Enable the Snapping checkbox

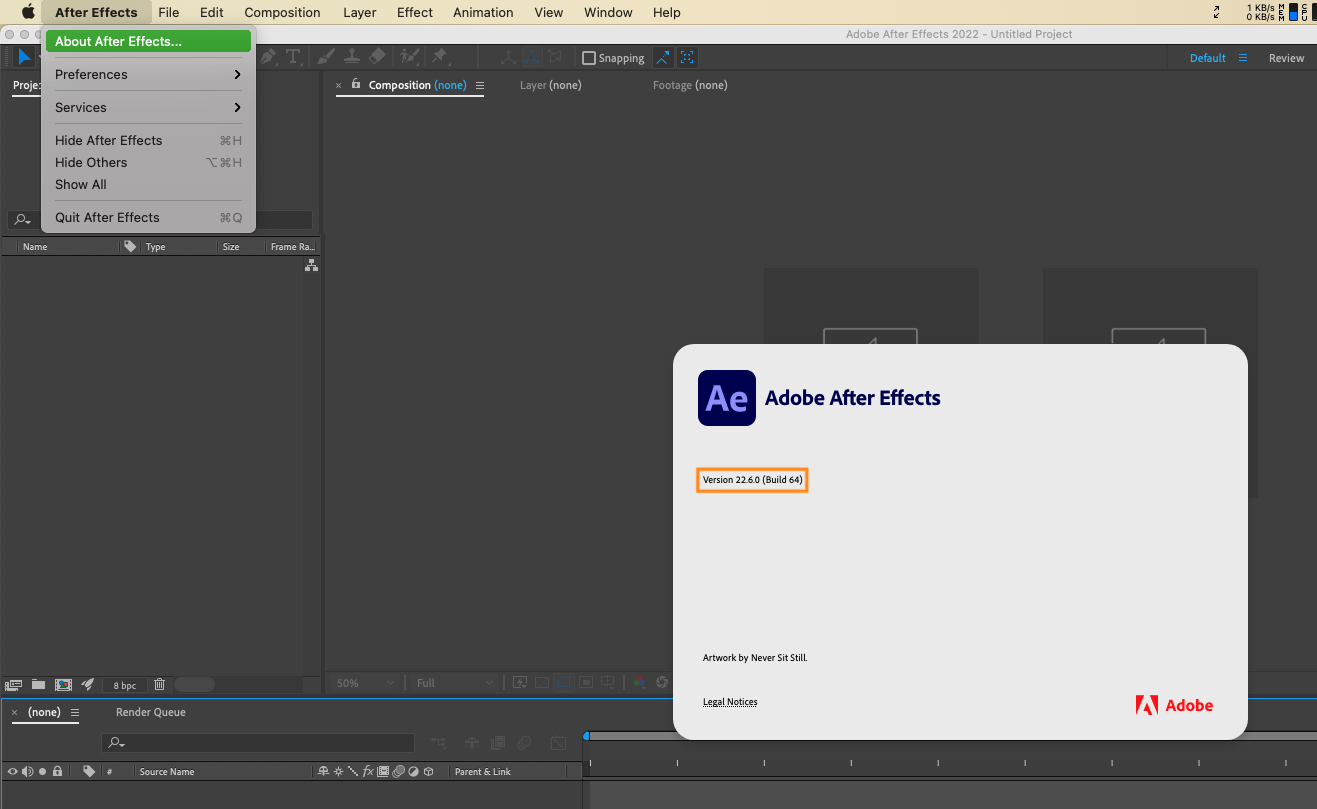(x=589, y=58)
